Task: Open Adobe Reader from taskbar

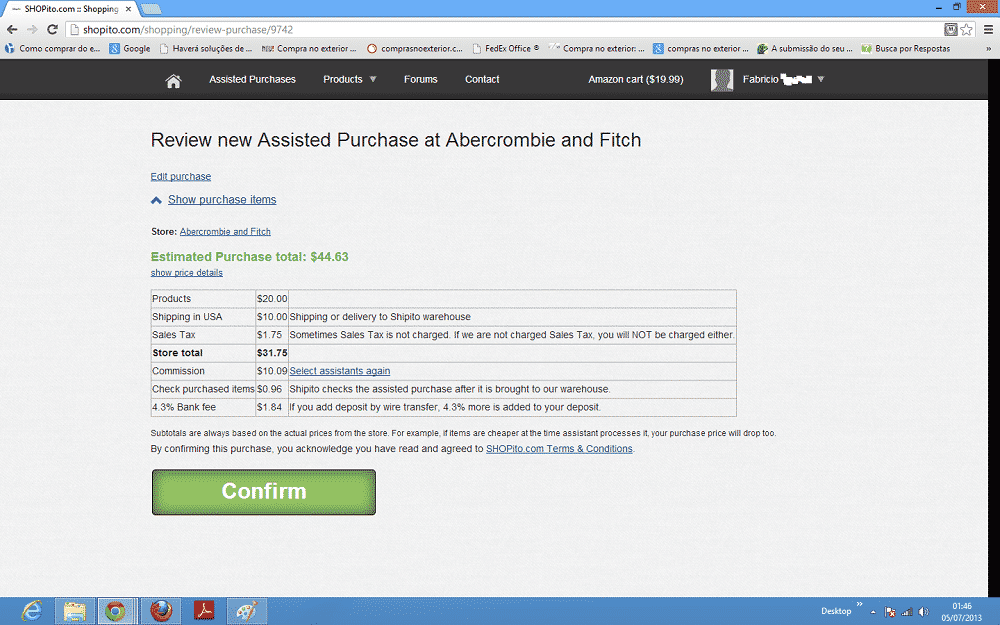Action: 202,610
